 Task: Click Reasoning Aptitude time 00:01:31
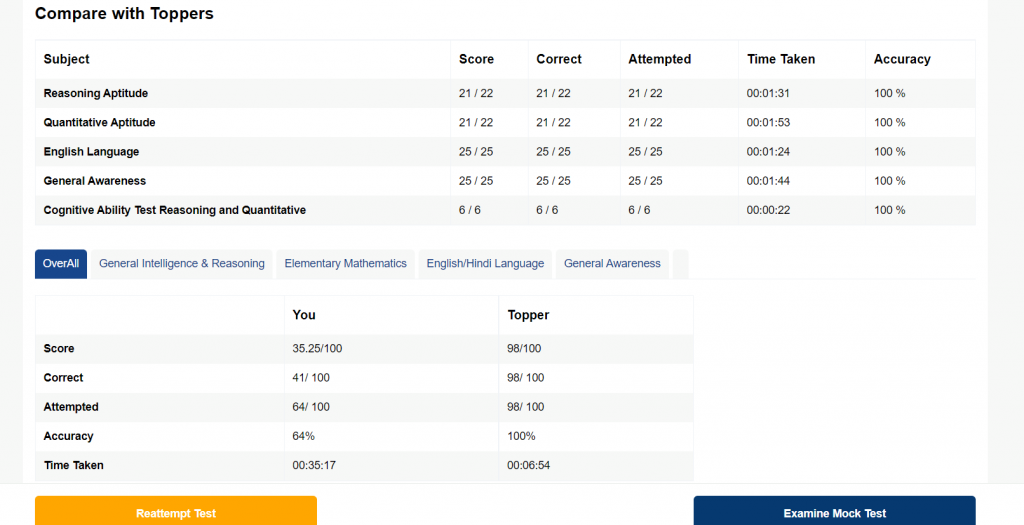coord(769,93)
